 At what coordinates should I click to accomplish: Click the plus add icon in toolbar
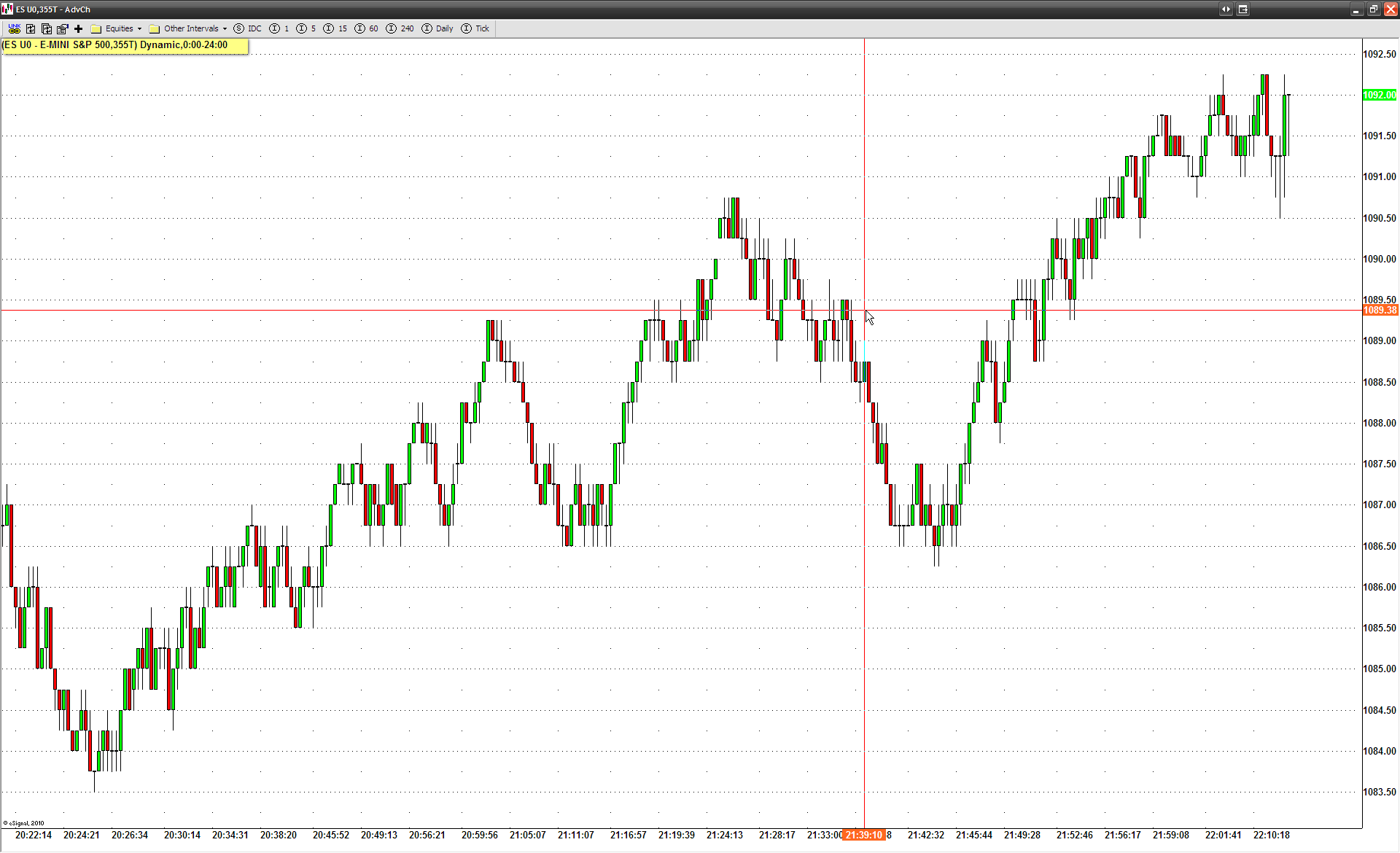(x=79, y=28)
